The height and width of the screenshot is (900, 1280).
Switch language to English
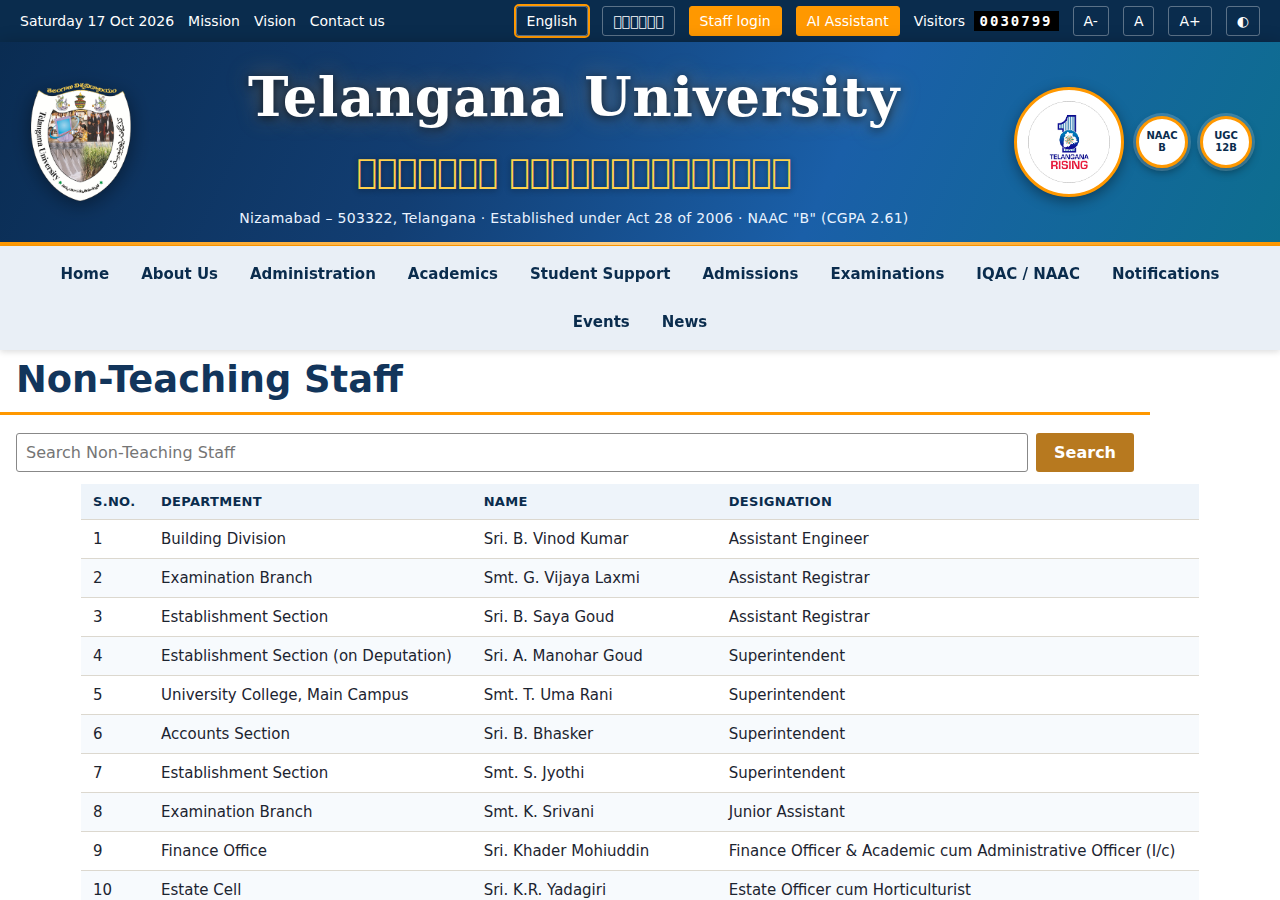click(552, 21)
